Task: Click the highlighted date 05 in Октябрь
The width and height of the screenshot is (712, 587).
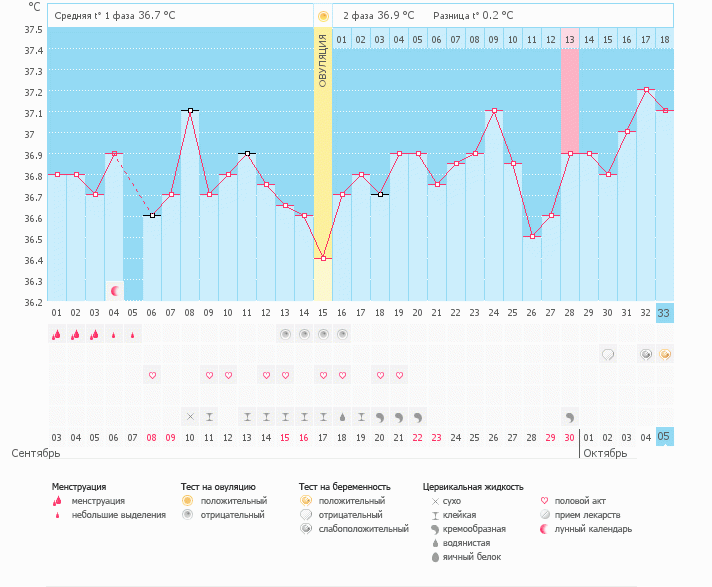Action: pos(665,437)
